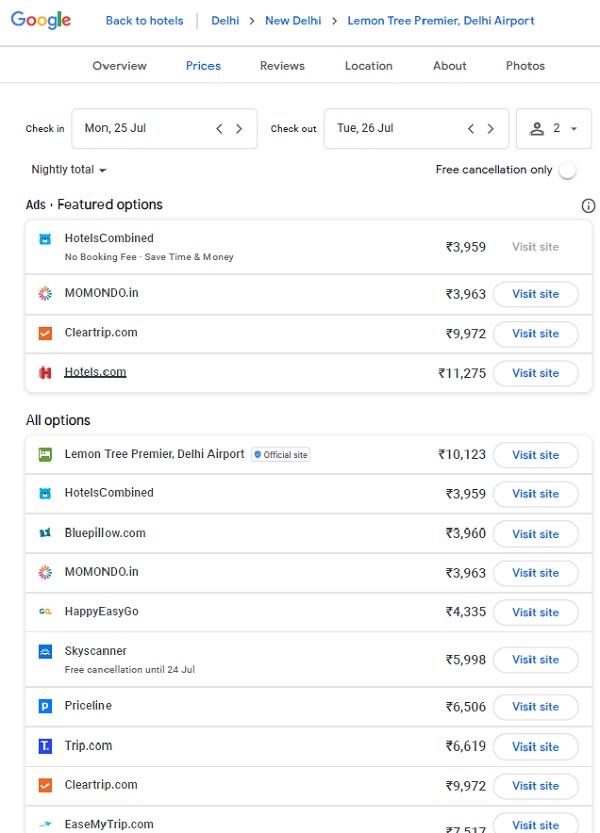This screenshot has height=833, width=600.
Task: Visit site for featured Cleartrip.com
Action: pos(535,334)
